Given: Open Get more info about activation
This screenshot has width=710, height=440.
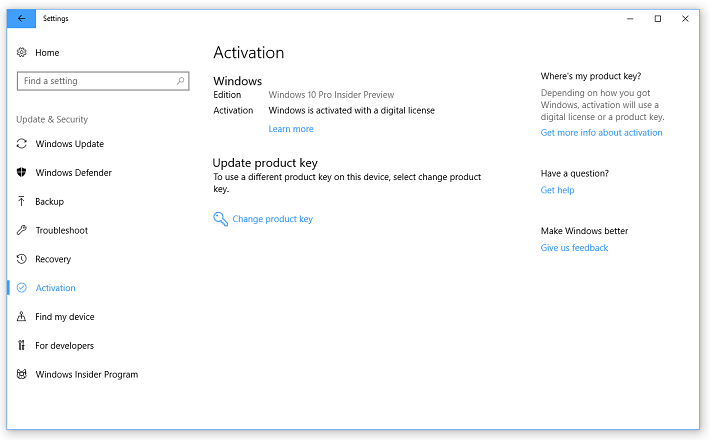Looking at the screenshot, I should (601, 133).
